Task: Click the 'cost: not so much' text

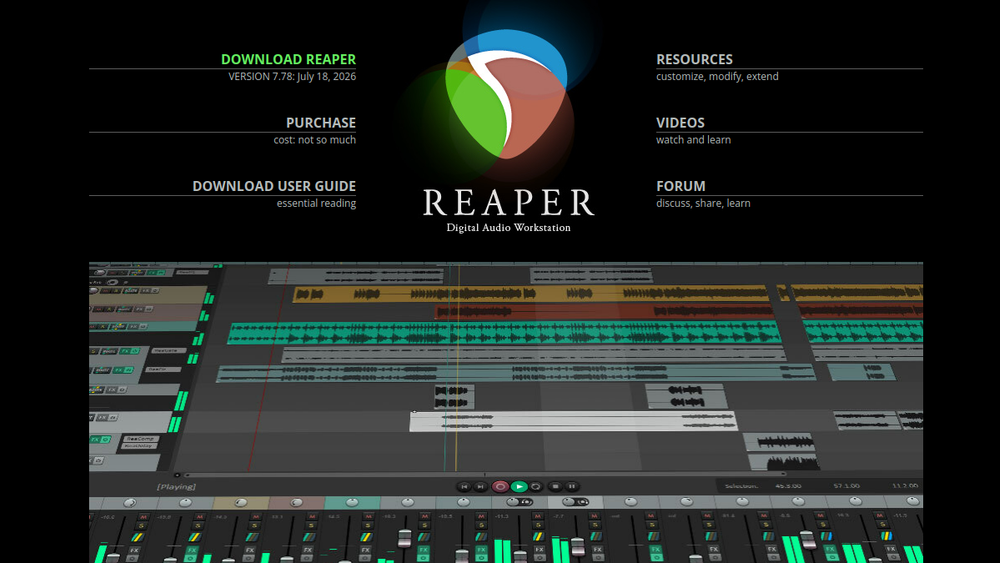Action: point(314,140)
